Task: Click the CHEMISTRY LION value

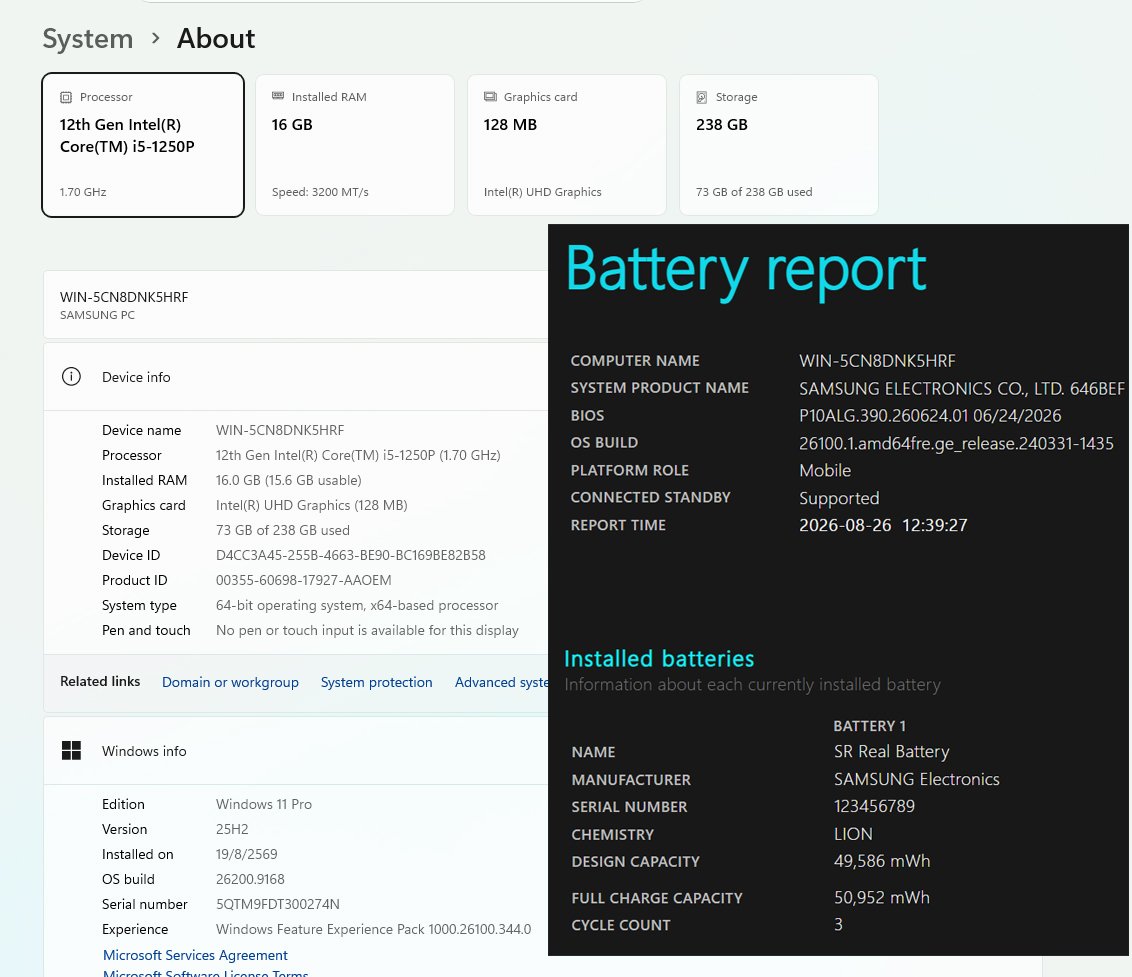Action: tap(853, 834)
